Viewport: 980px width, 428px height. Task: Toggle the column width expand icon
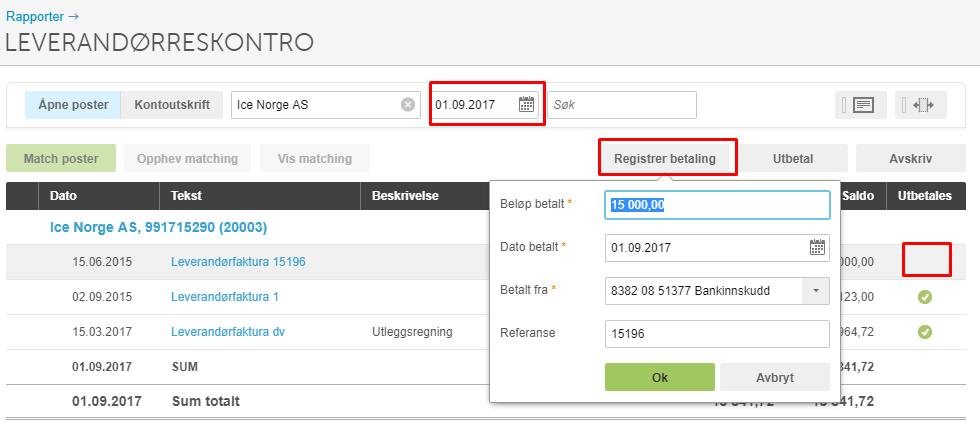pos(921,105)
